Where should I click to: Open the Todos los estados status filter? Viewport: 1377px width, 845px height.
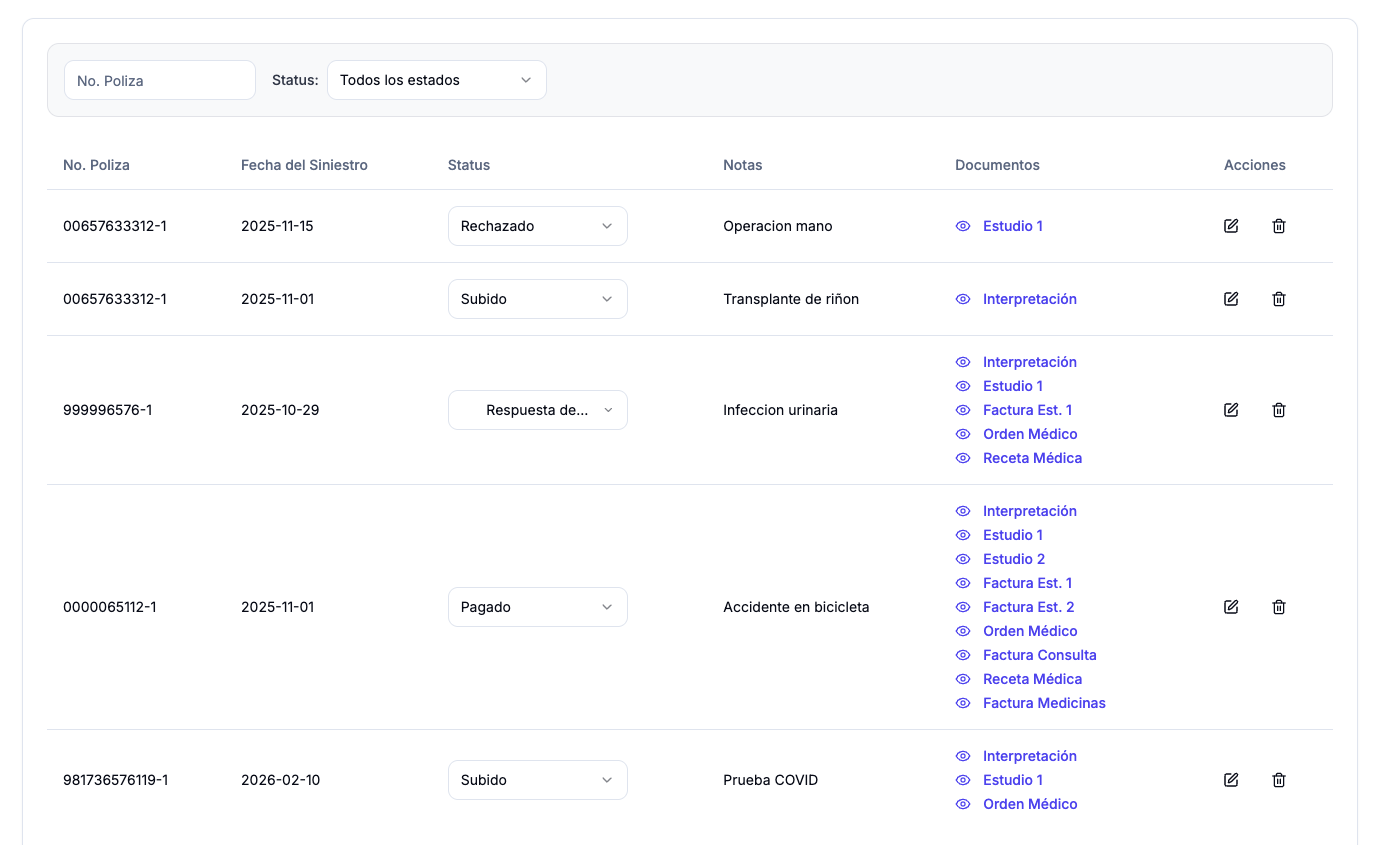436,80
